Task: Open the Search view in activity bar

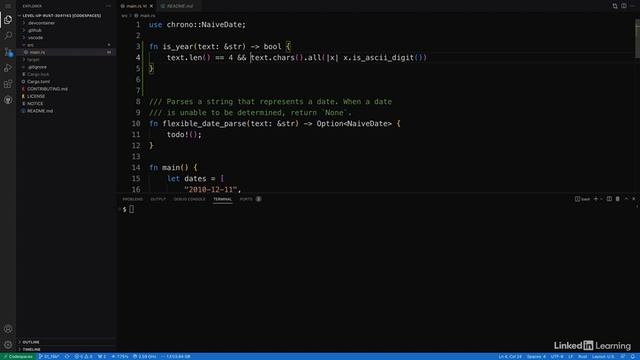Action: 8,36
